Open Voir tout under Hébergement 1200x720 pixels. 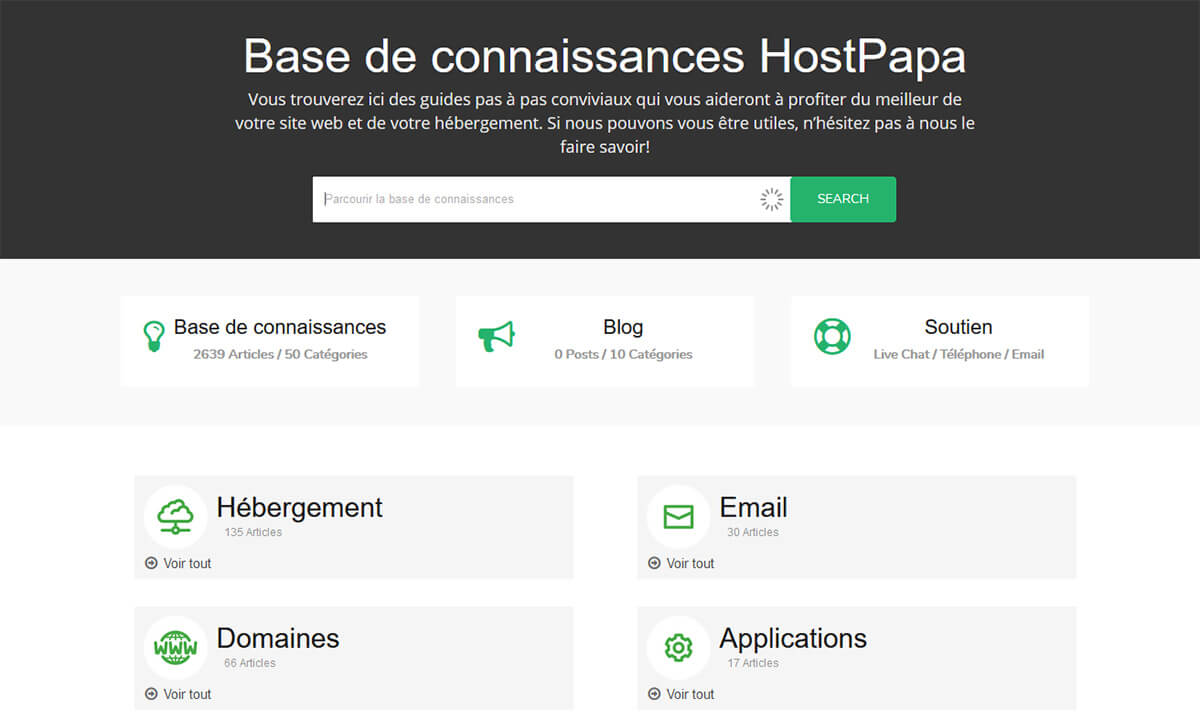click(186, 563)
